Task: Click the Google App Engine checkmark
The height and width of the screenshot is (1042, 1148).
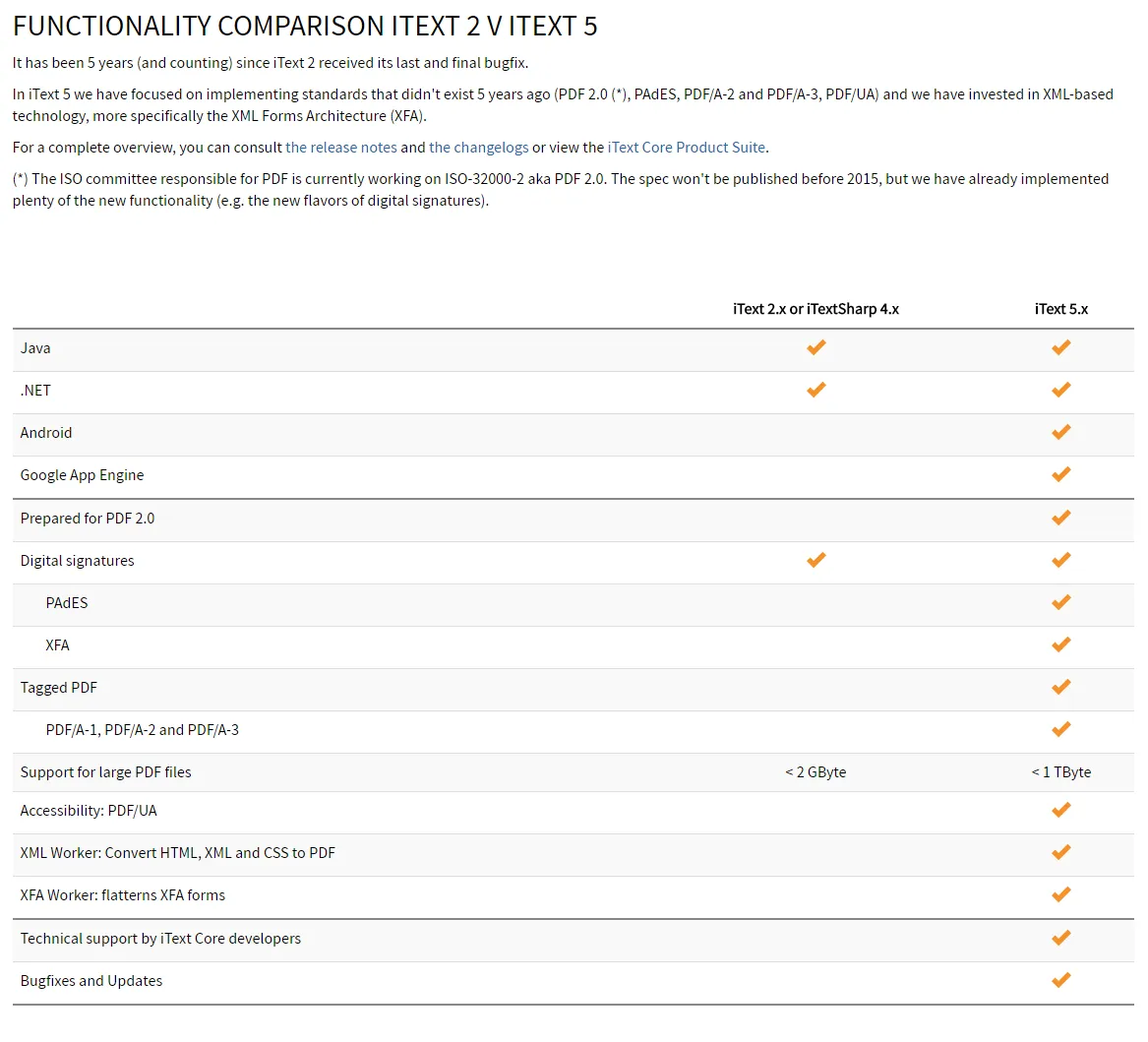Action: coord(1060,474)
